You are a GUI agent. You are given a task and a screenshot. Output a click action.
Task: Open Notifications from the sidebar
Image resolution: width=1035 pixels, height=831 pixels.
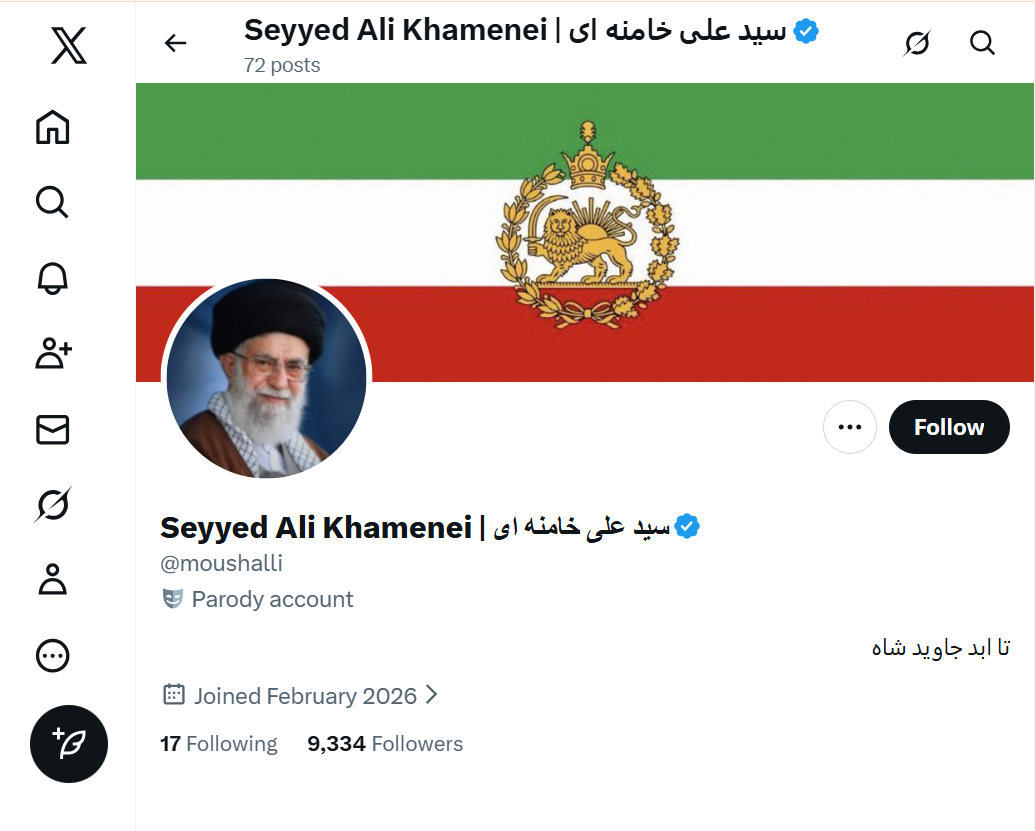point(51,278)
